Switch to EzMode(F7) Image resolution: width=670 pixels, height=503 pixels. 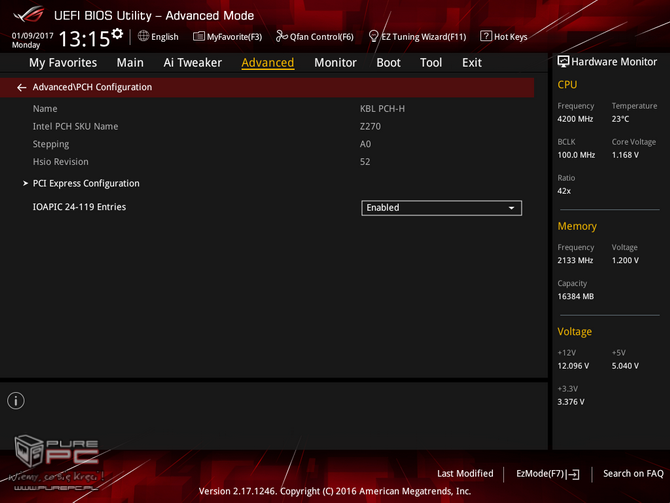tap(547, 474)
